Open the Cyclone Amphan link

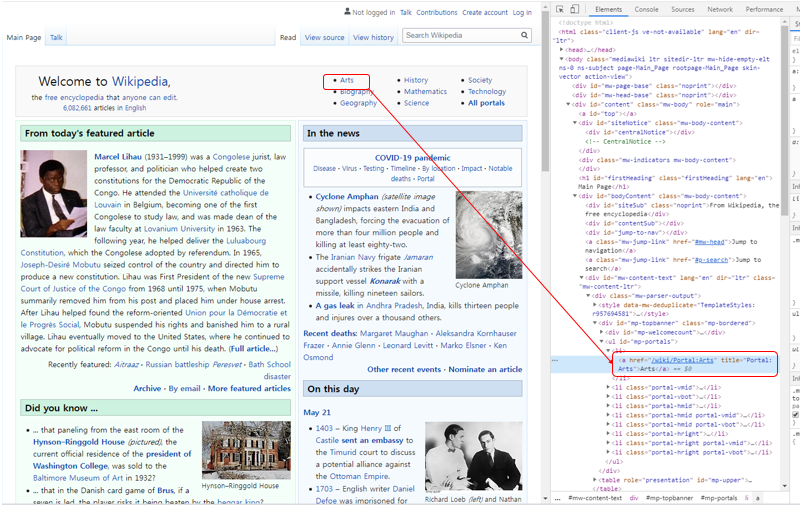pos(346,196)
